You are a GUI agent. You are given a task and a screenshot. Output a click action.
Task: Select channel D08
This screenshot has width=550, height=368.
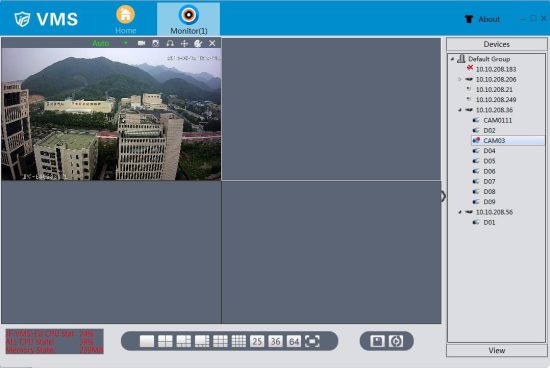click(x=489, y=192)
